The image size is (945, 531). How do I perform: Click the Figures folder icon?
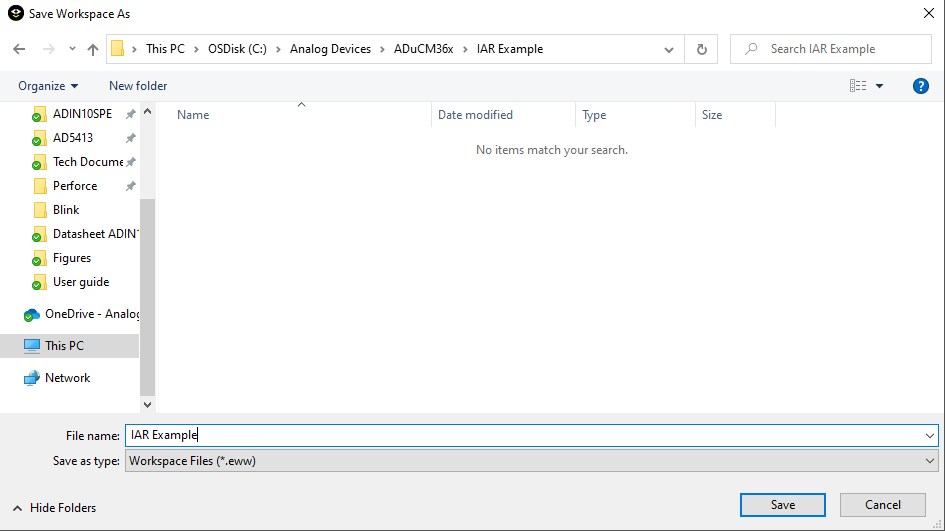click(39, 259)
